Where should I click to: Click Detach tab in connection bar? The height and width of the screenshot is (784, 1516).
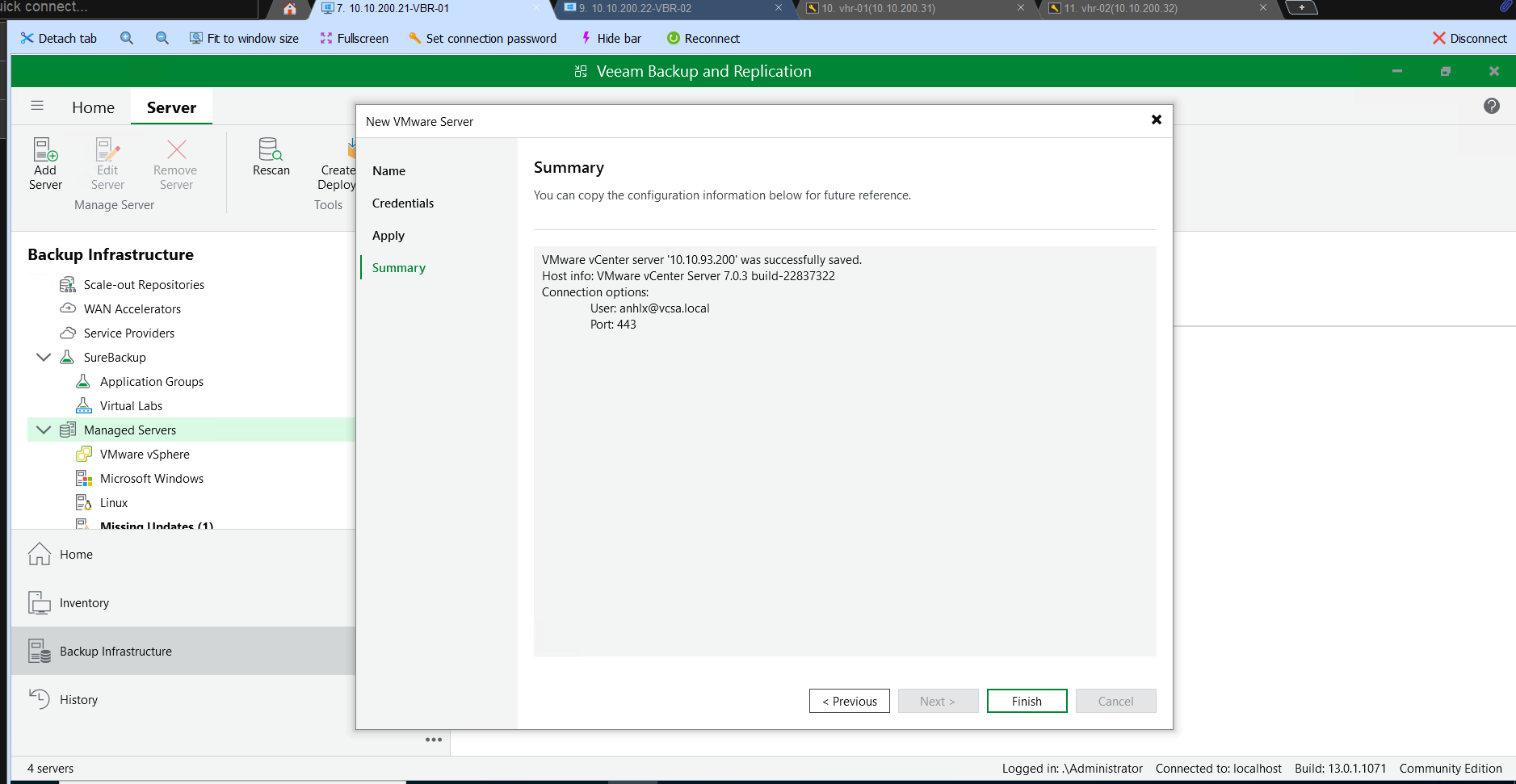pyautogui.click(x=58, y=38)
